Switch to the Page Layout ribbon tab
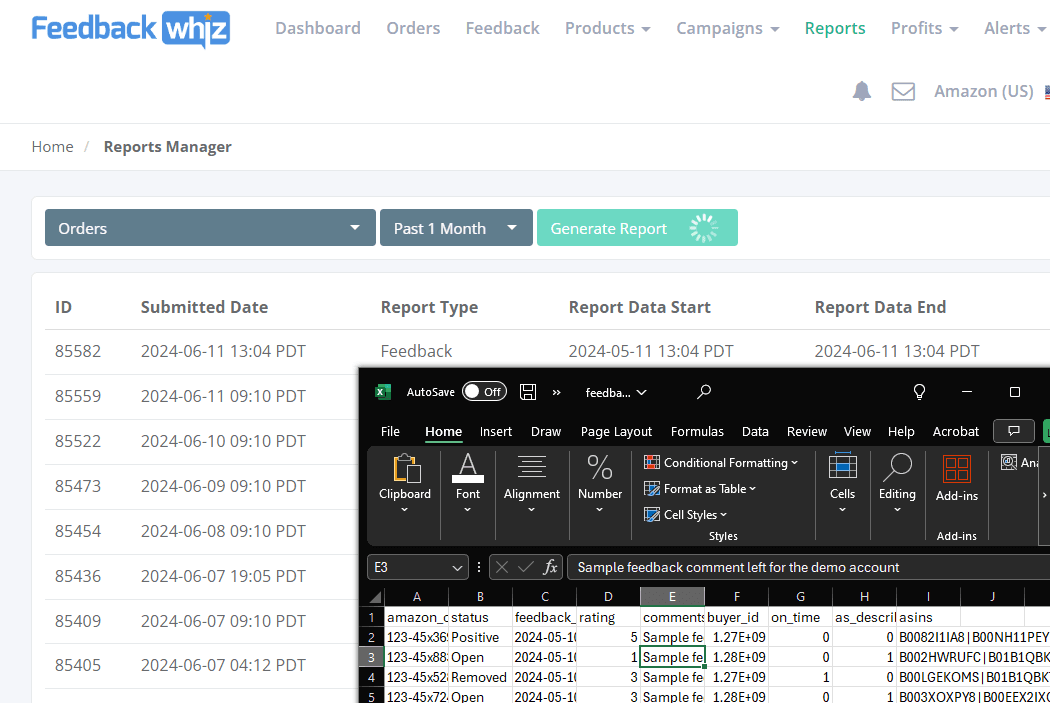The image size is (1050, 703). coord(616,432)
